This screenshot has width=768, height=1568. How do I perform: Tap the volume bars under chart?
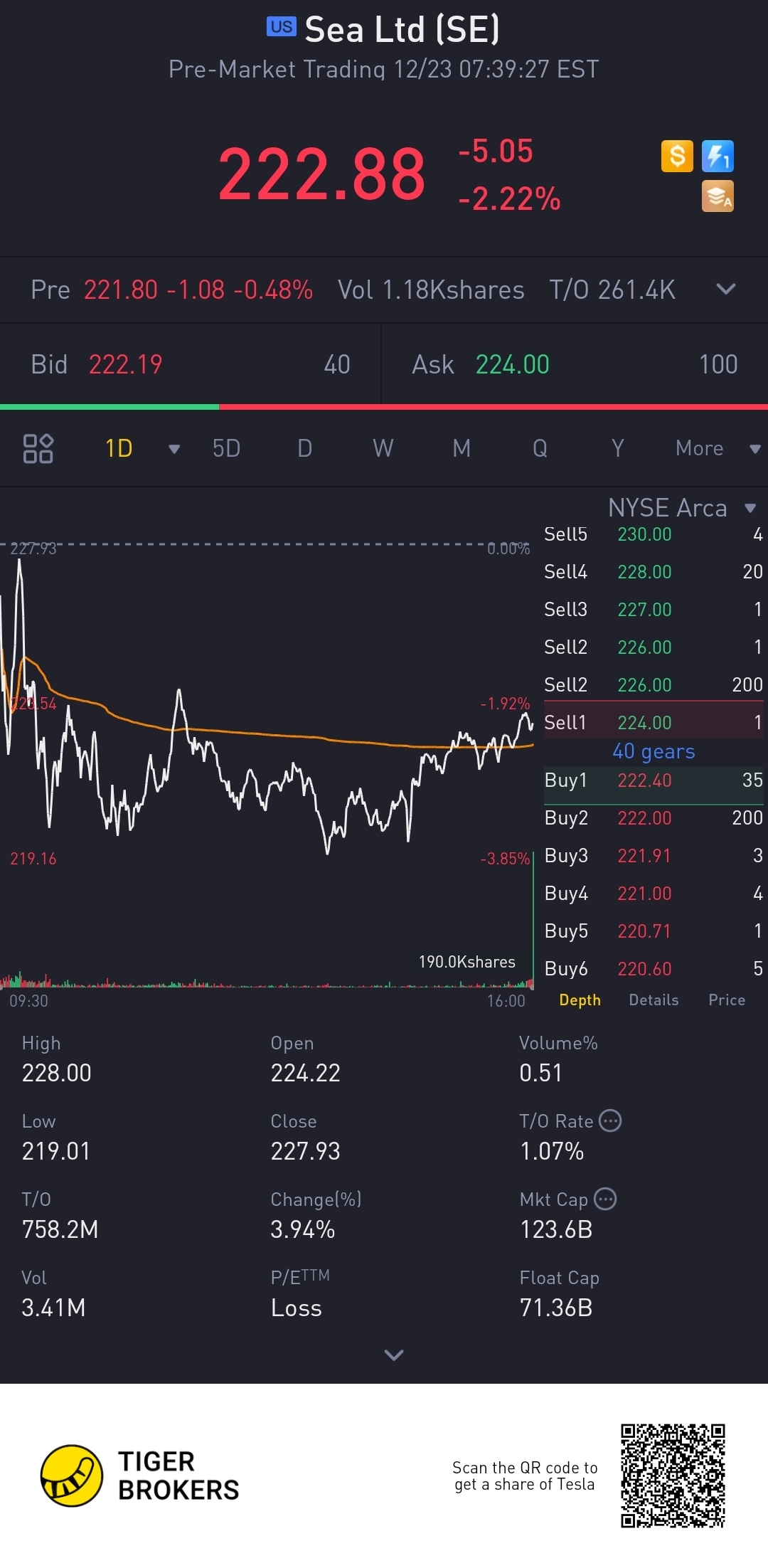pyautogui.click(x=267, y=980)
